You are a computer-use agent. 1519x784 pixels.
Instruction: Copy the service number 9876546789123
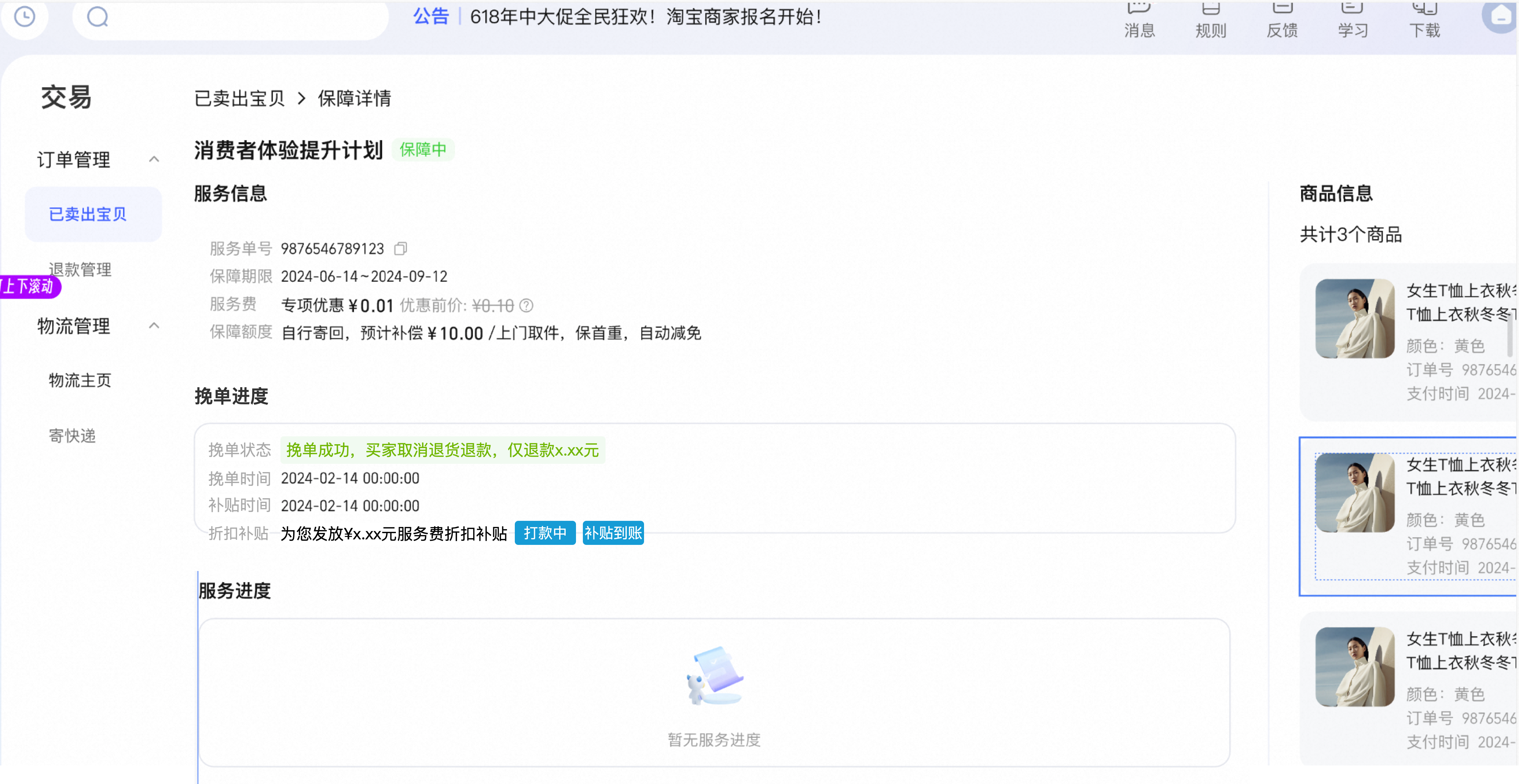pos(400,248)
